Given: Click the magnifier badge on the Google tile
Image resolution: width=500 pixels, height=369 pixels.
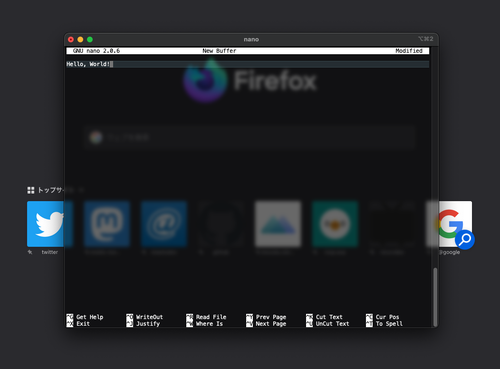Looking at the screenshot, I should tap(465, 239).
